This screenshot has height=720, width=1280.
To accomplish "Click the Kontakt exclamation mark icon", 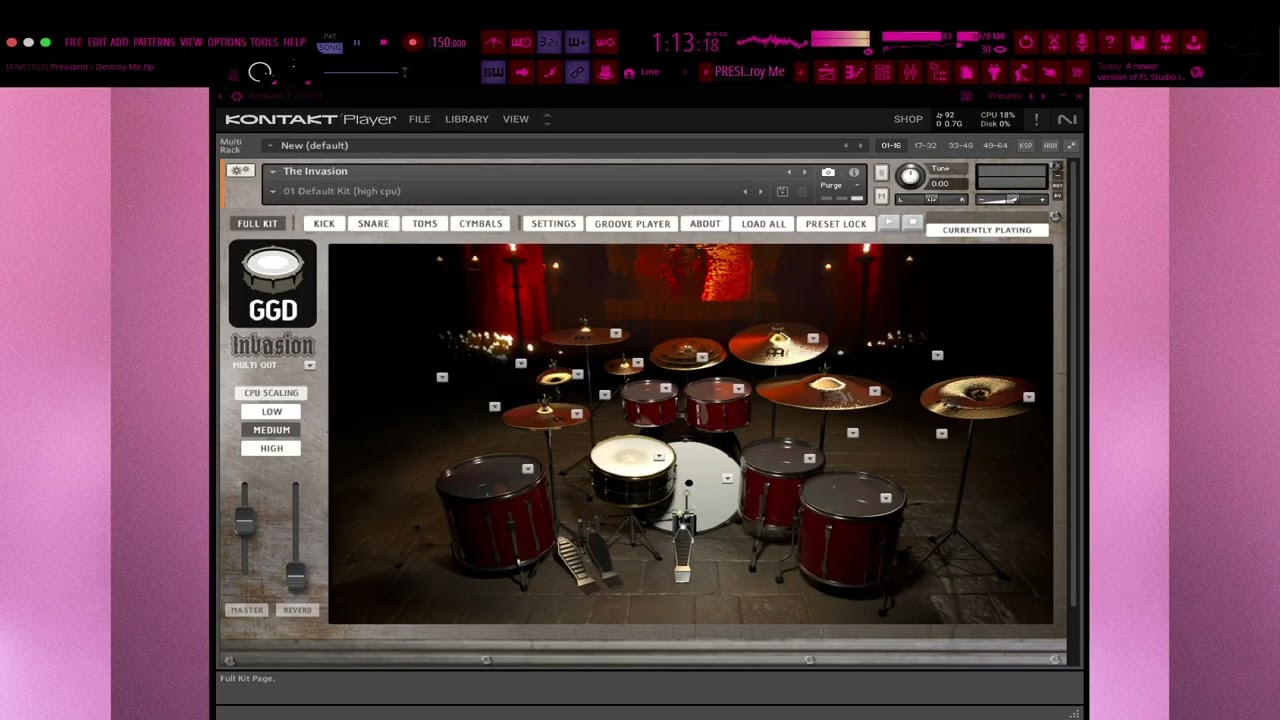I will 1036,119.
